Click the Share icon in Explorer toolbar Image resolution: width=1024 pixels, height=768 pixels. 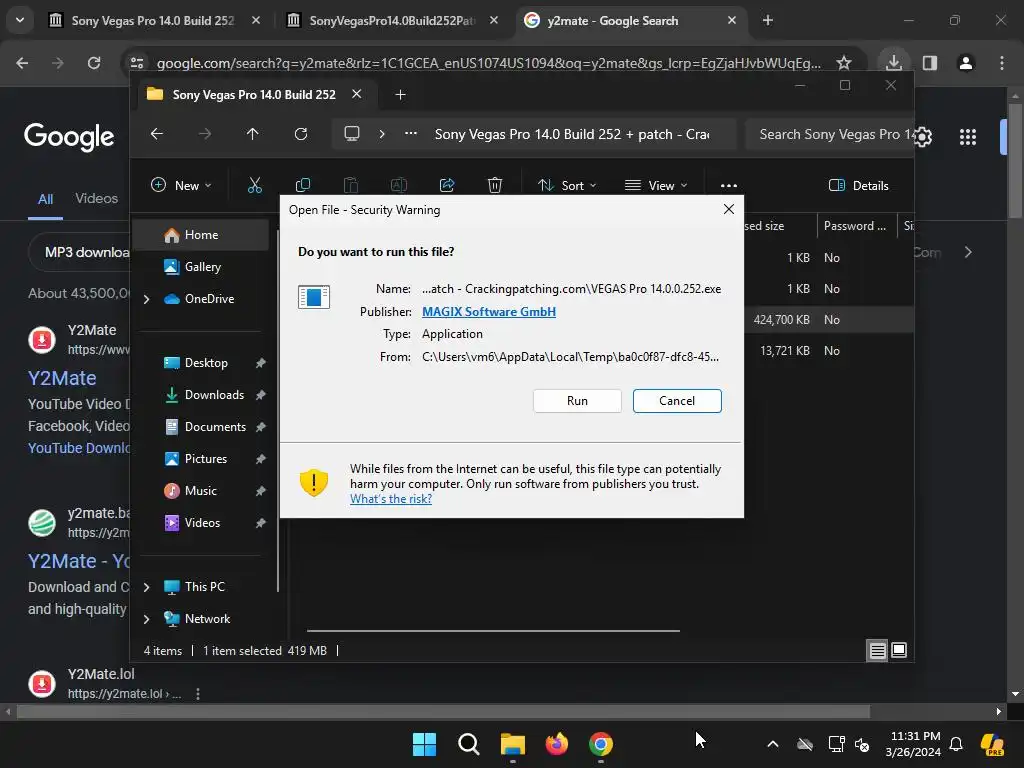coord(447,185)
